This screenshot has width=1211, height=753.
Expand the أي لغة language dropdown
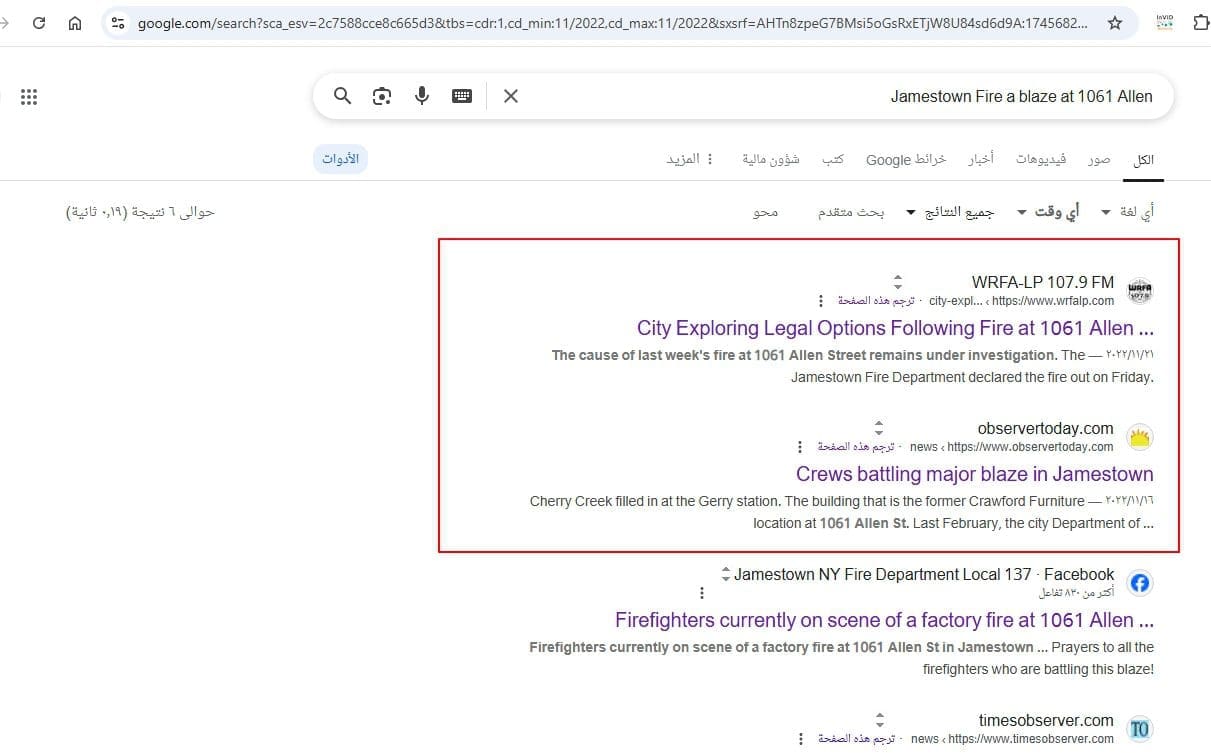1127,212
